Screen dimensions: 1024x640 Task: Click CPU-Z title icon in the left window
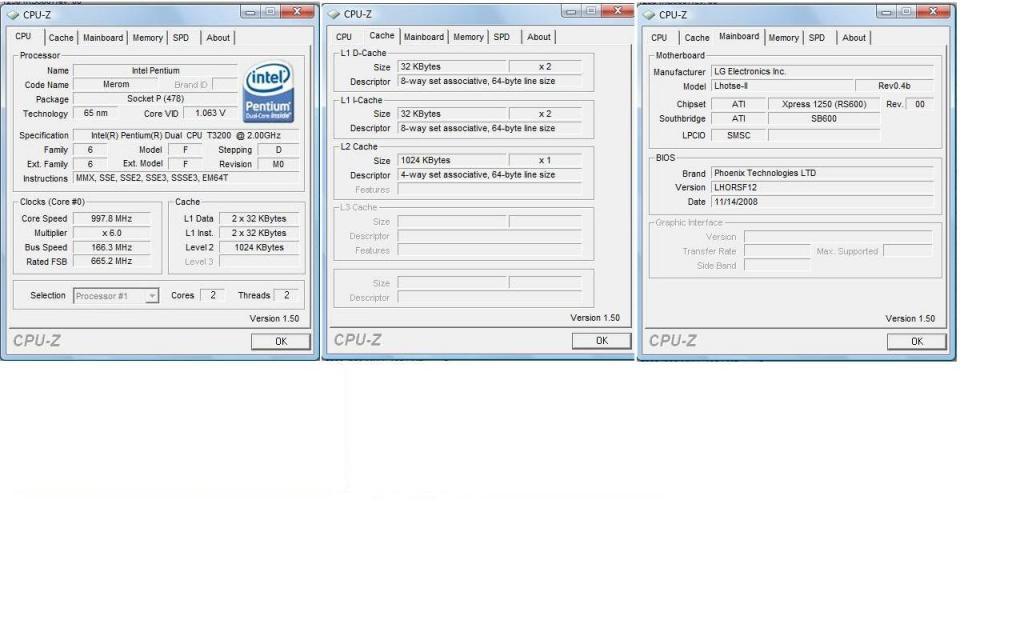[x=12, y=14]
